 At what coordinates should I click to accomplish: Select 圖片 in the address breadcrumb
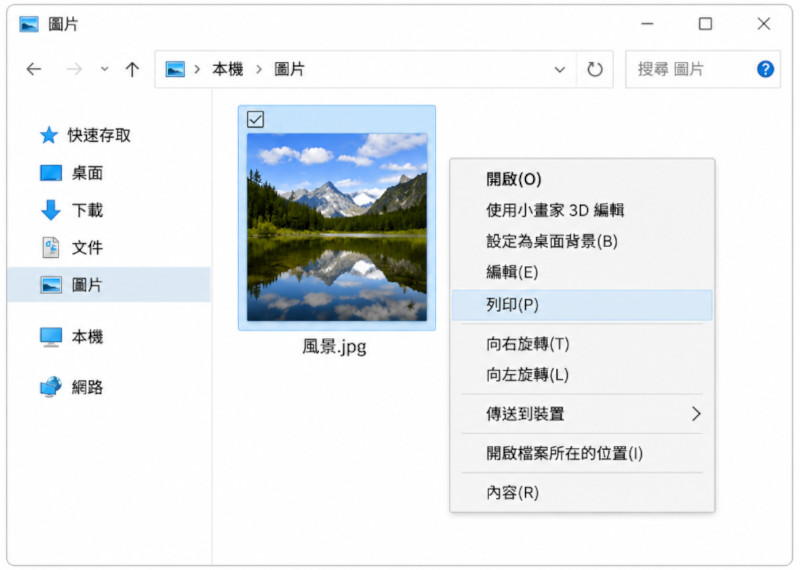point(289,69)
